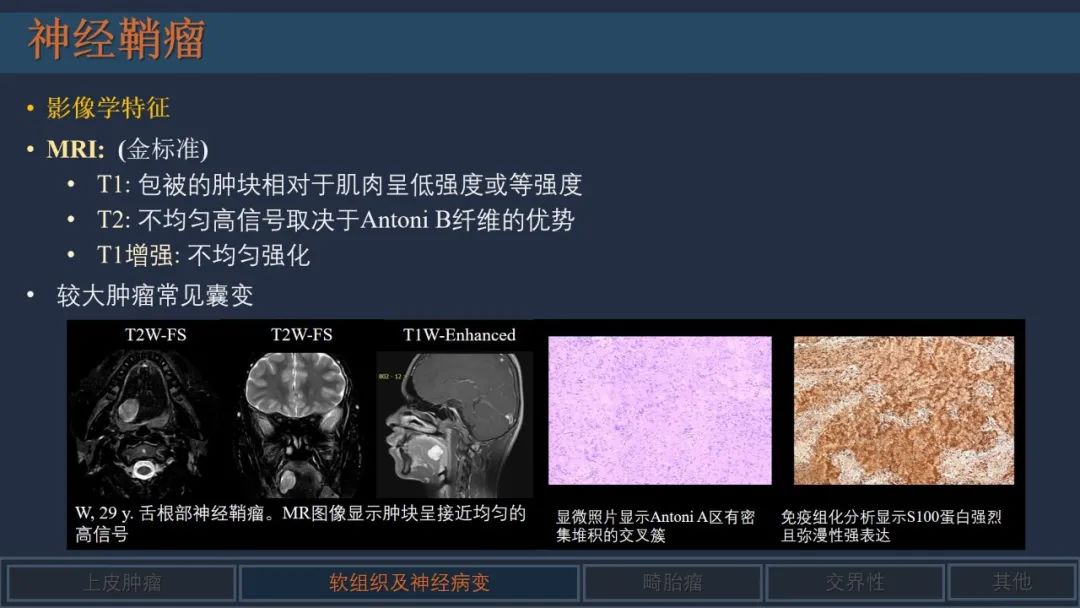Select the T1增强: 不均匀强化 line

203,255
